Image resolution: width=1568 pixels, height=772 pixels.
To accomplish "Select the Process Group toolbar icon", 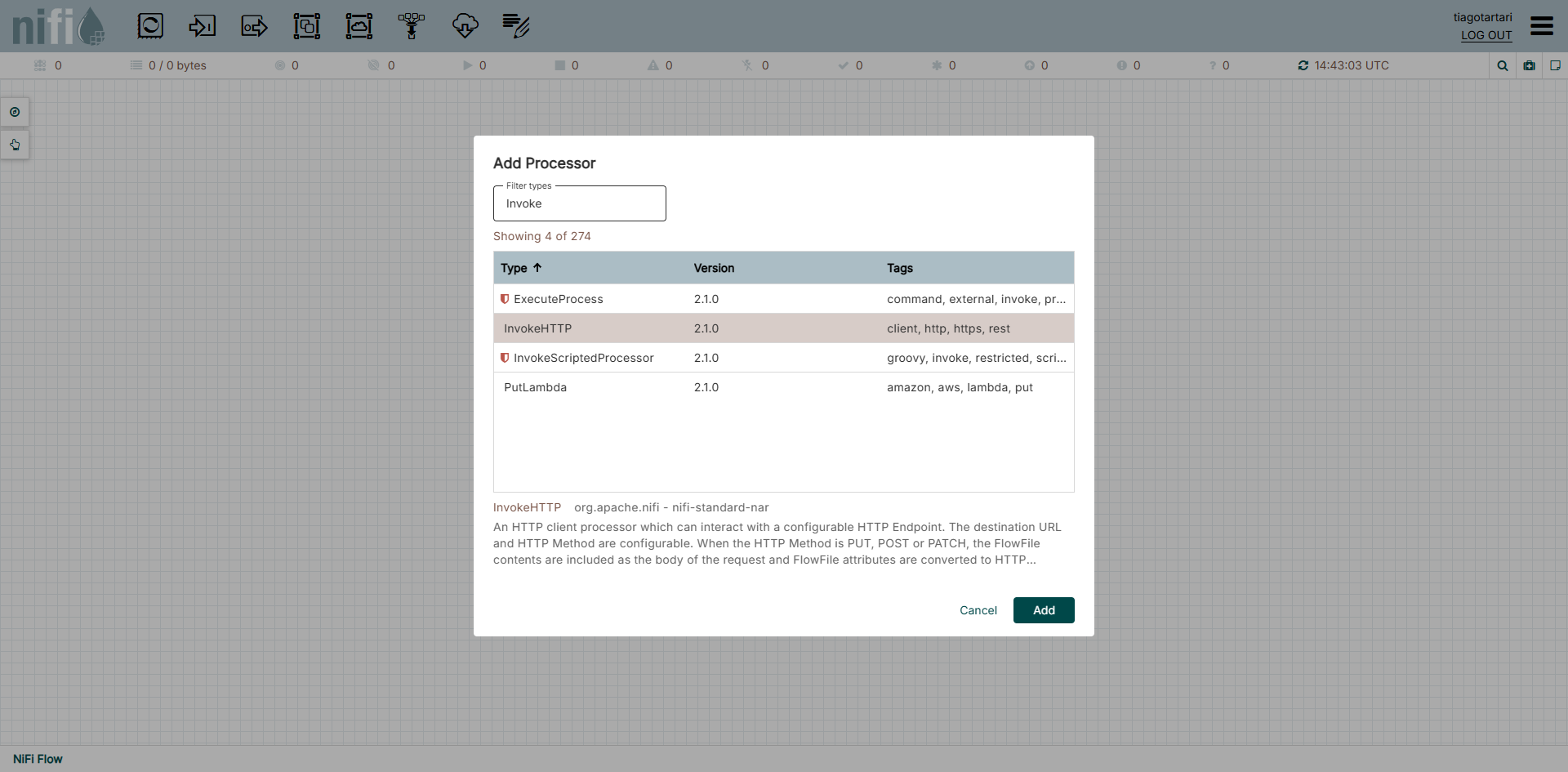I will [307, 26].
